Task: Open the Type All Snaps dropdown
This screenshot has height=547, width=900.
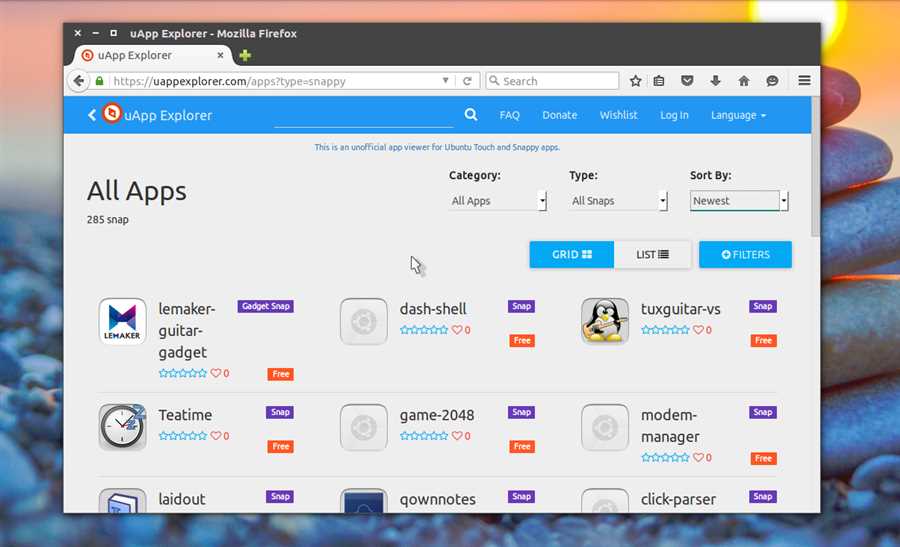Action: (x=618, y=201)
